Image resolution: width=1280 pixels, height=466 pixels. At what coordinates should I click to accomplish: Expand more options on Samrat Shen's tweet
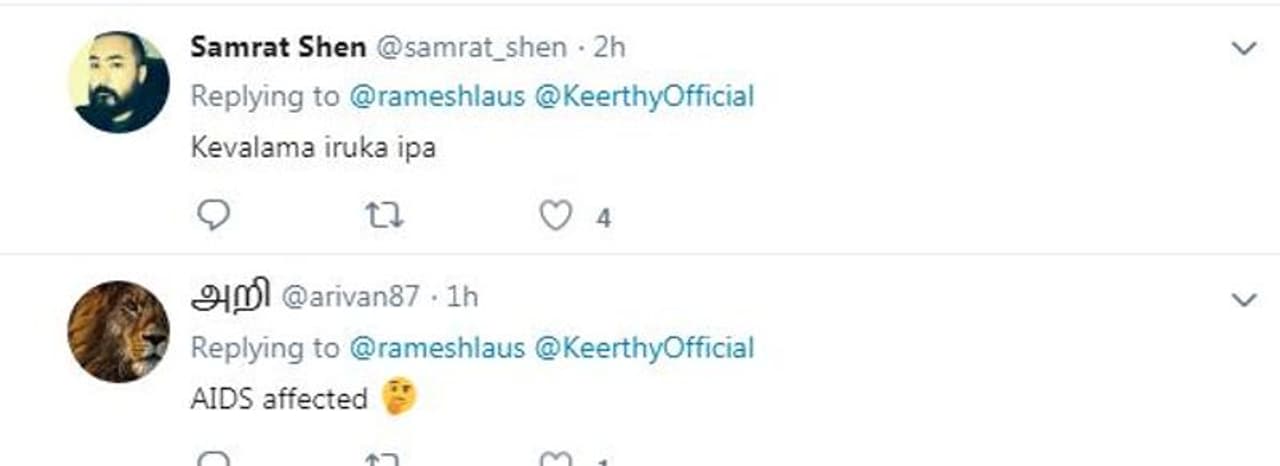tap(1243, 48)
